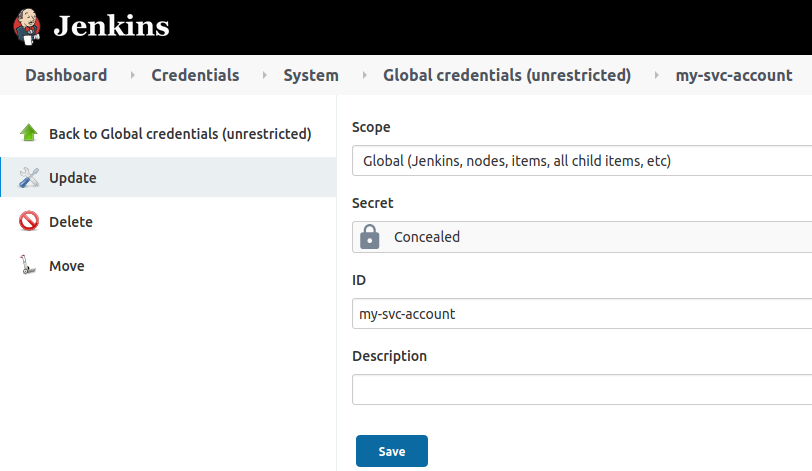Click the red Delete prohibition icon
Viewport: 812px width, 471px height.
[29, 222]
